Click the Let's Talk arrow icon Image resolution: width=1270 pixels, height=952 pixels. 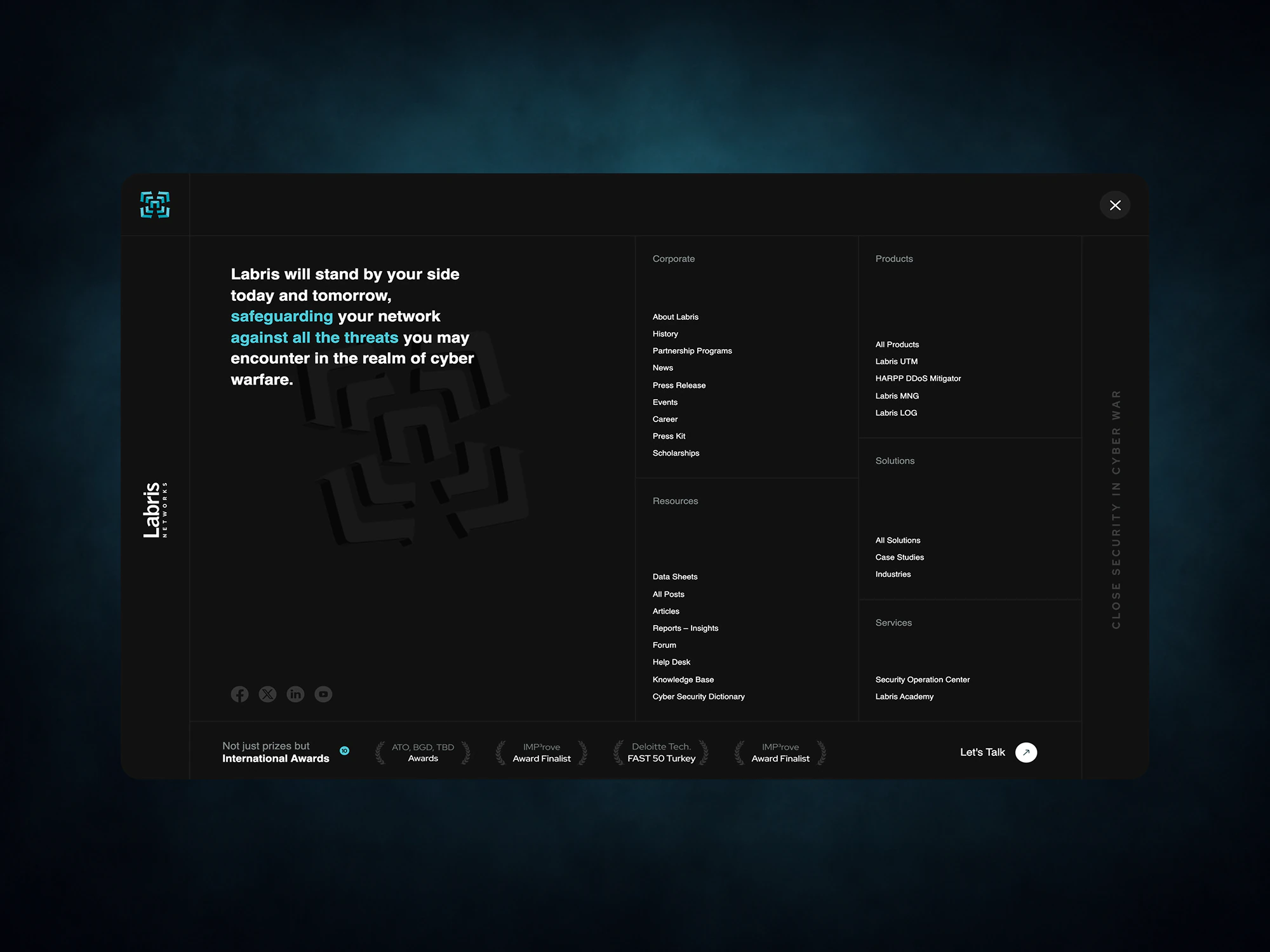tap(1026, 752)
